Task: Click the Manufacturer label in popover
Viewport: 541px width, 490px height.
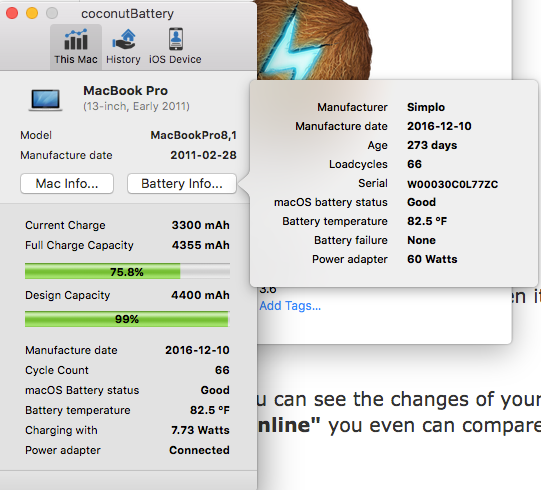Action: pyautogui.click(x=352, y=107)
